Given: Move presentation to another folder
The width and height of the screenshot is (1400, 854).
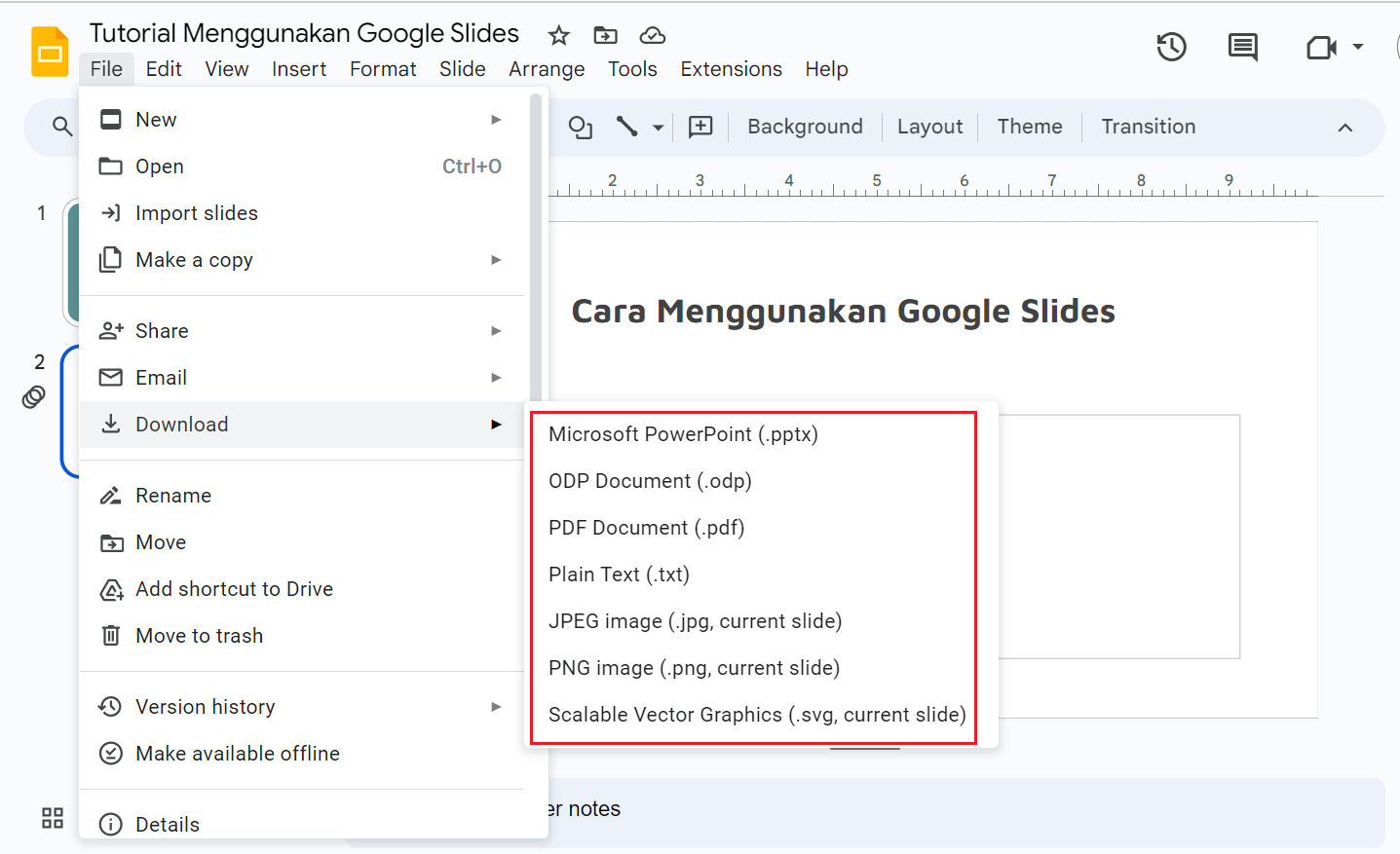Looking at the screenshot, I should click(605, 34).
